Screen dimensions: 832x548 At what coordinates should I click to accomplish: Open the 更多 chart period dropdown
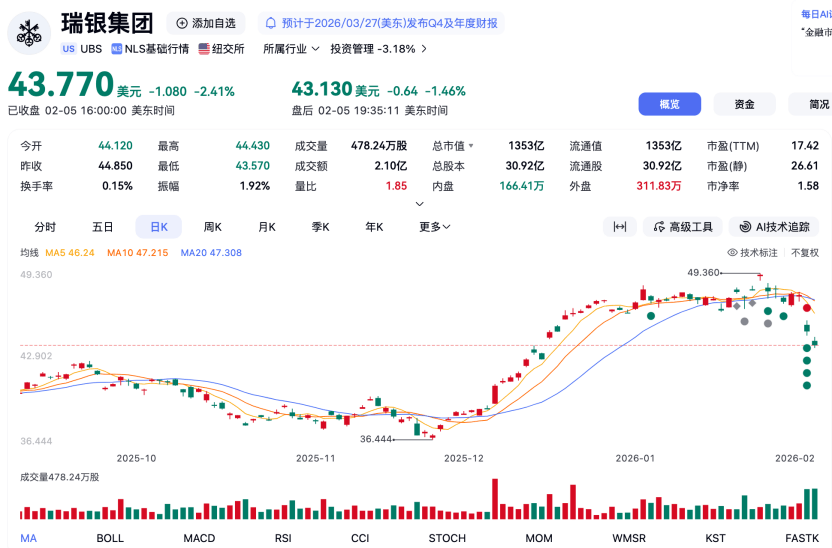tap(434, 227)
